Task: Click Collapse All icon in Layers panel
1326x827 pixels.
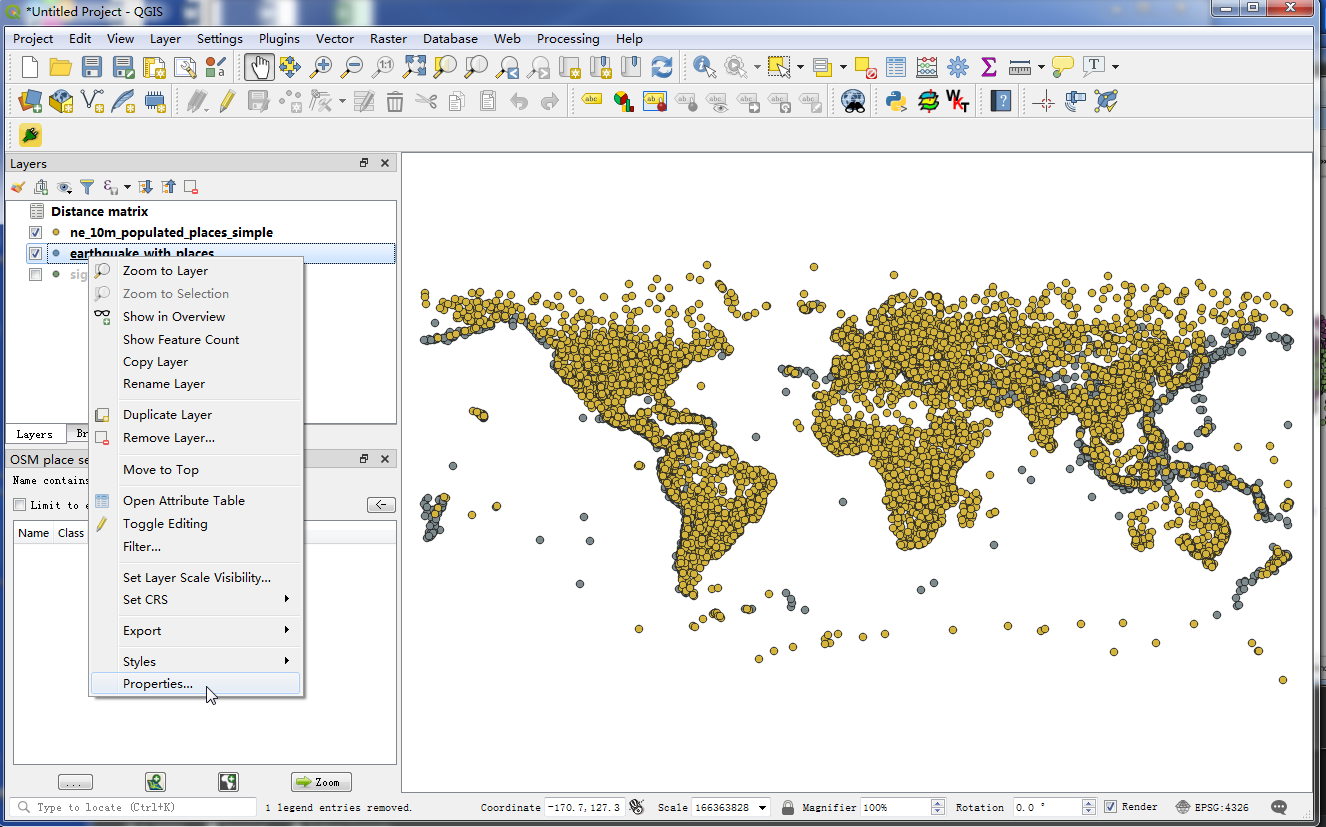Action: 168,187
